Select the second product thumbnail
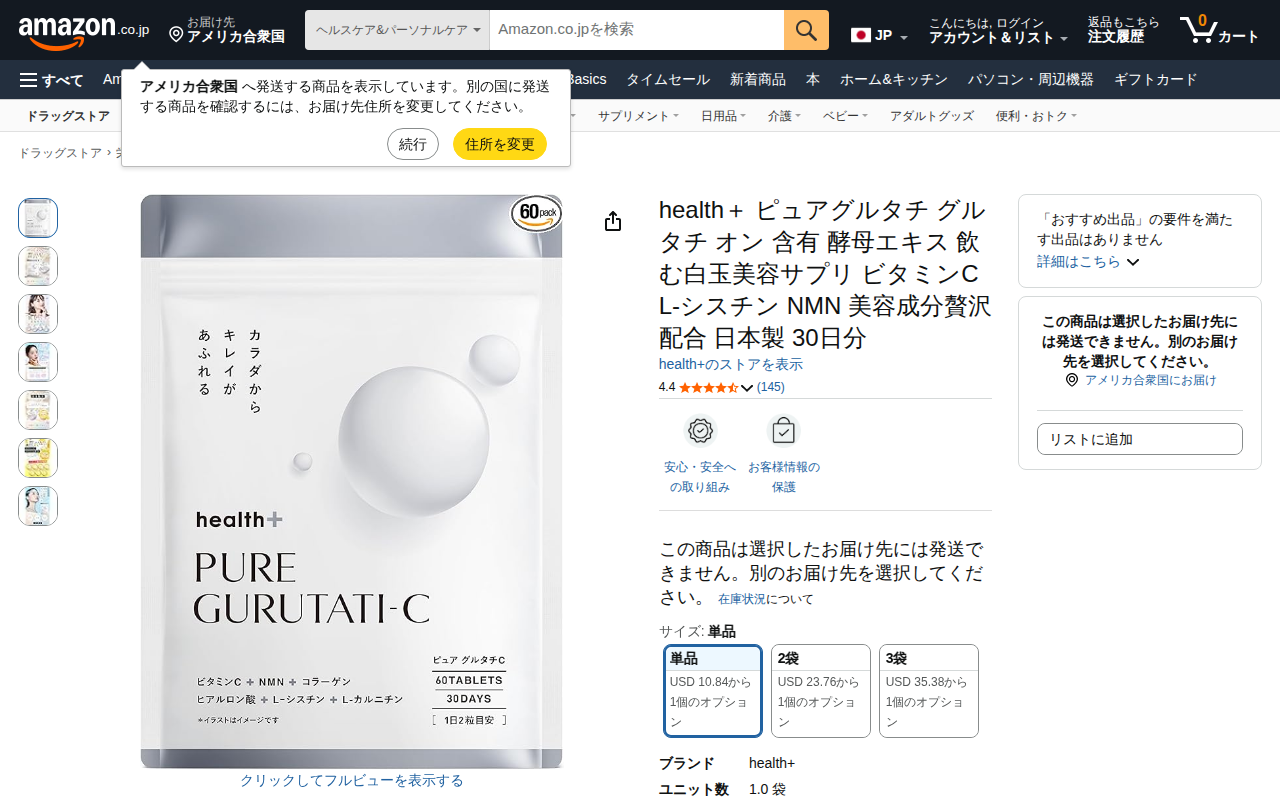Screen dimensions: 1280x800 tap(38, 266)
